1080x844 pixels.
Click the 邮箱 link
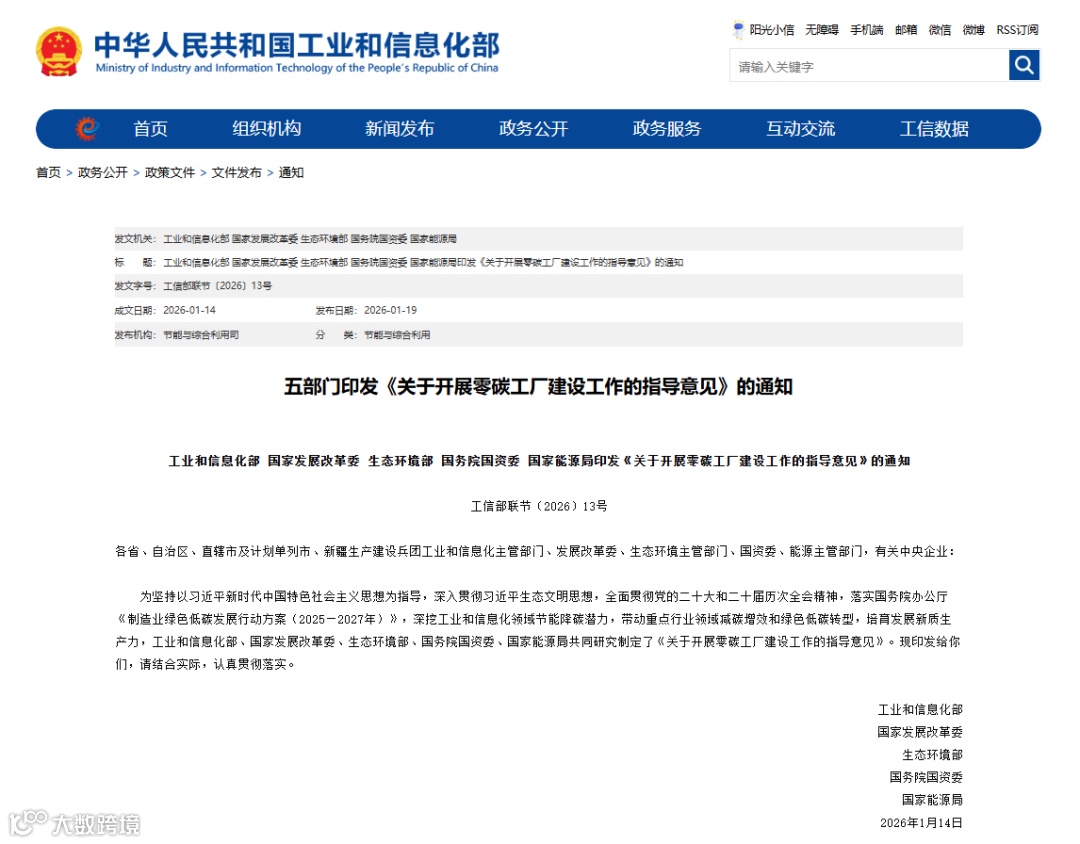(x=906, y=30)
